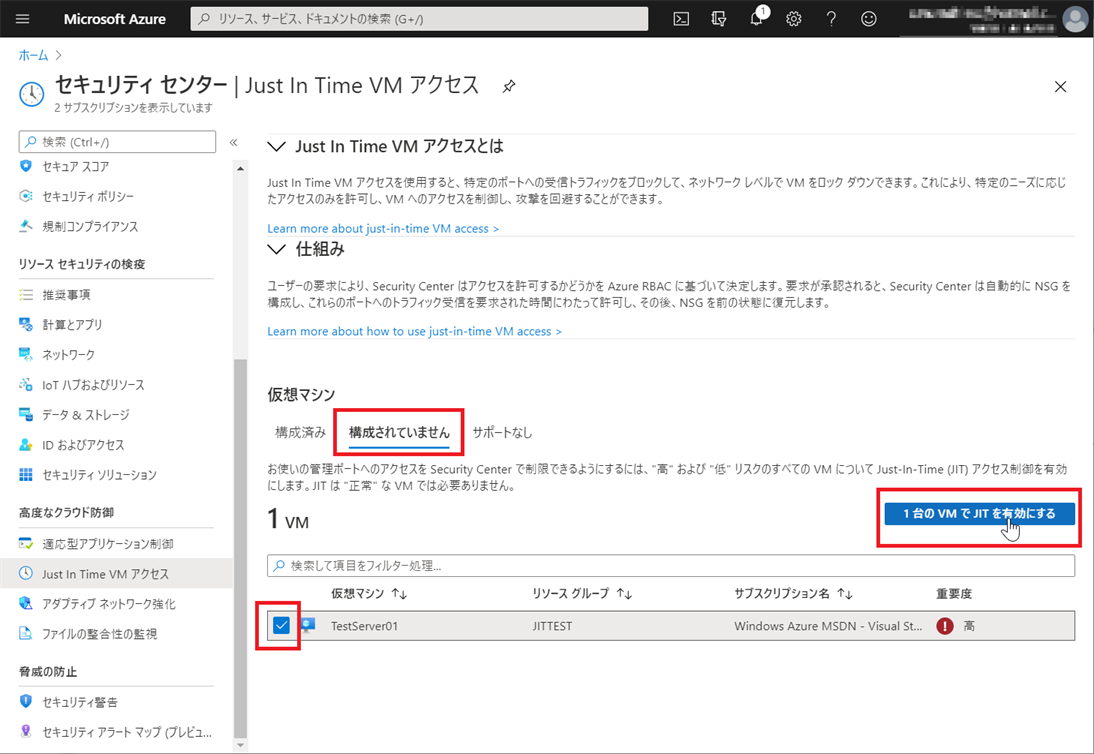The height and width of the screenshot is (754, 1094).
Task: Click the sidebar scrollbar thumb
Action: point(240,548)
